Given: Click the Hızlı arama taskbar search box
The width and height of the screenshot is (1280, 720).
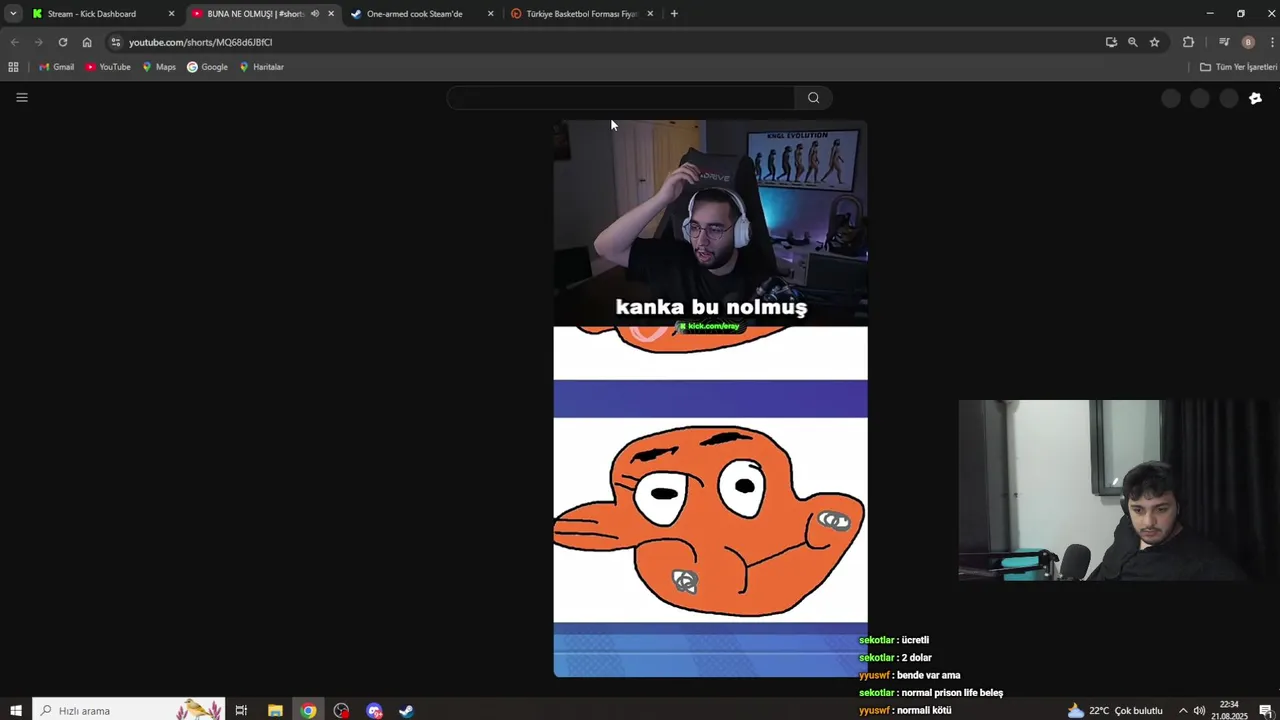Looking at the screenshot, I should pos(129,710).
